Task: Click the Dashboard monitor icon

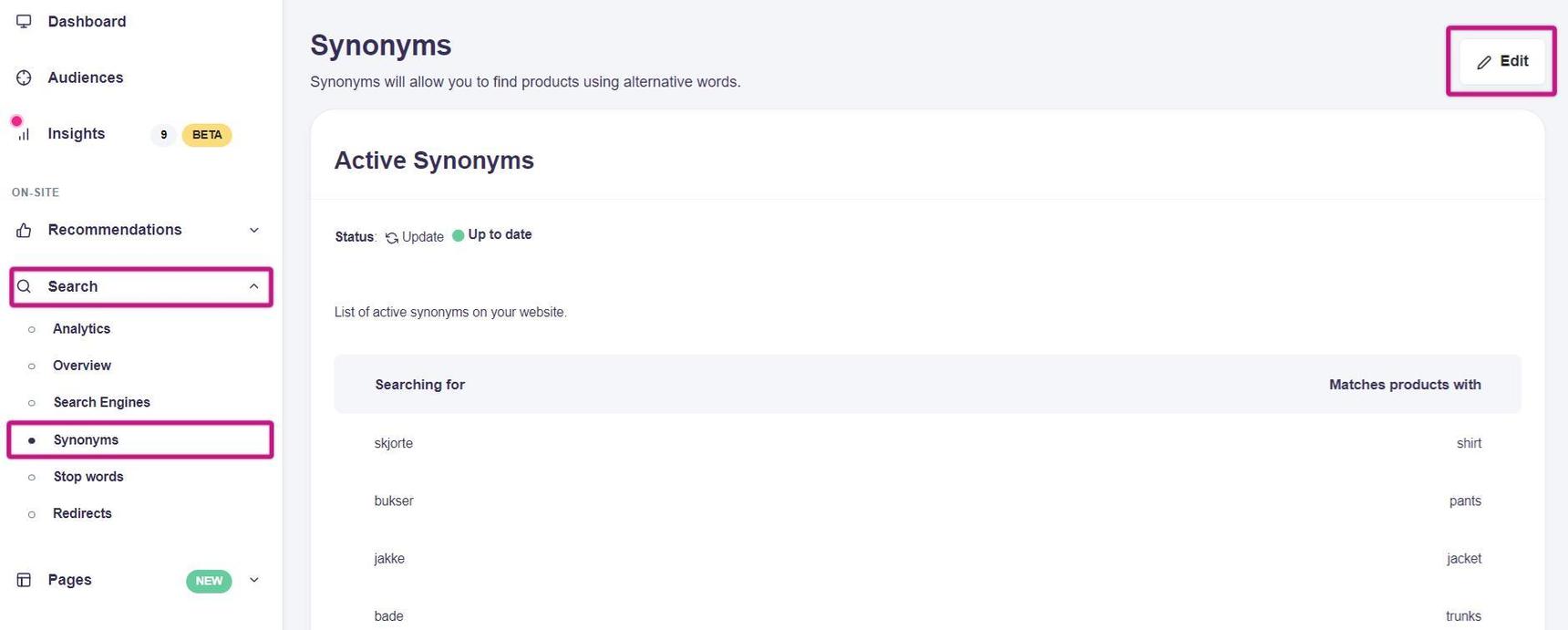Action: [24, 21]
